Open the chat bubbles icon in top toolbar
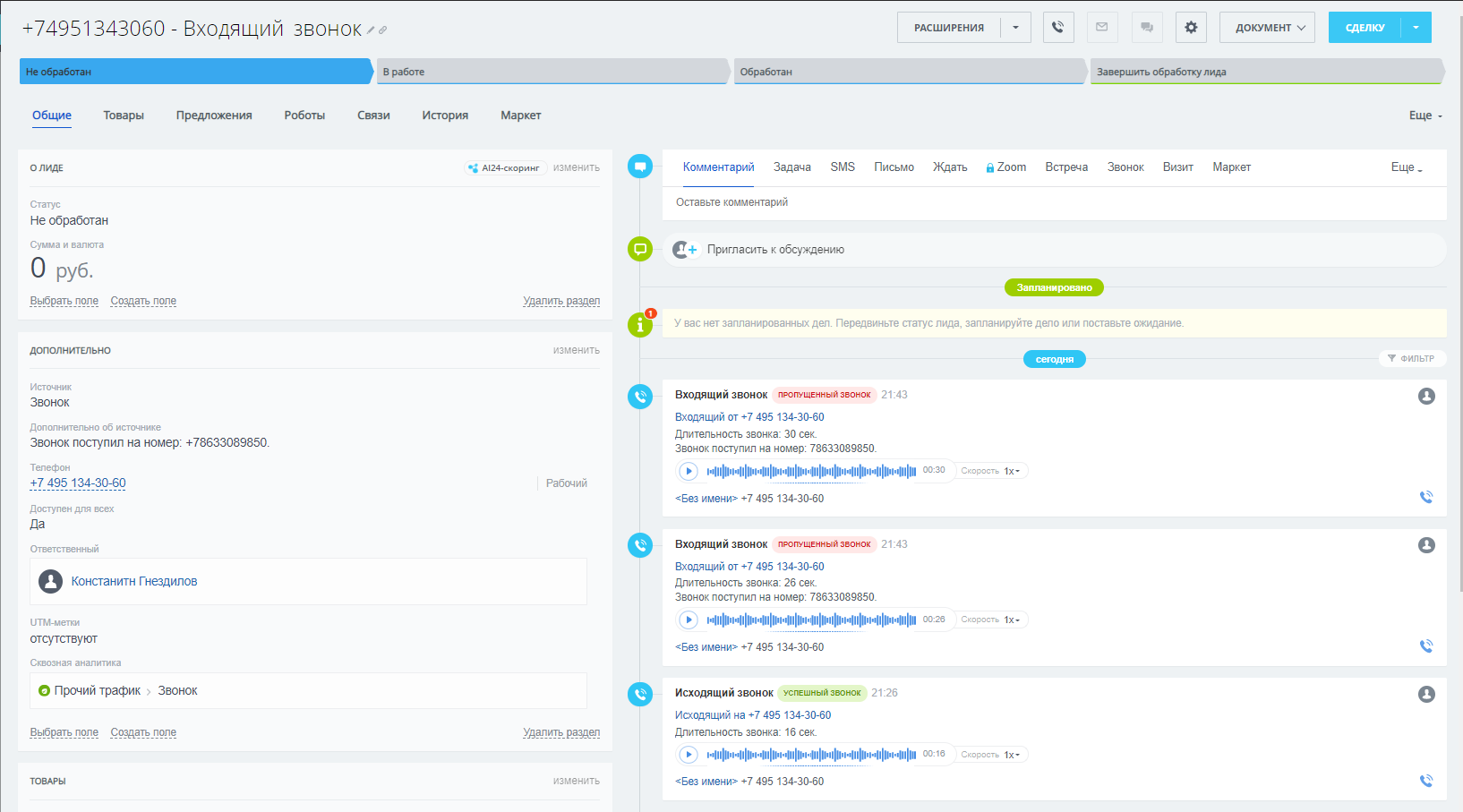Image resolution: width=1463 pixels, height=812 pixels. [x=1147, y=28]
